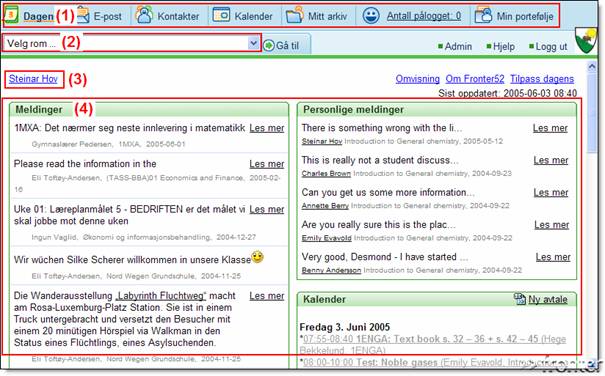The width and height of the screenshot is (605, 376).
Task: Click the Tilpass dagens link
Action: pos(542,79)
